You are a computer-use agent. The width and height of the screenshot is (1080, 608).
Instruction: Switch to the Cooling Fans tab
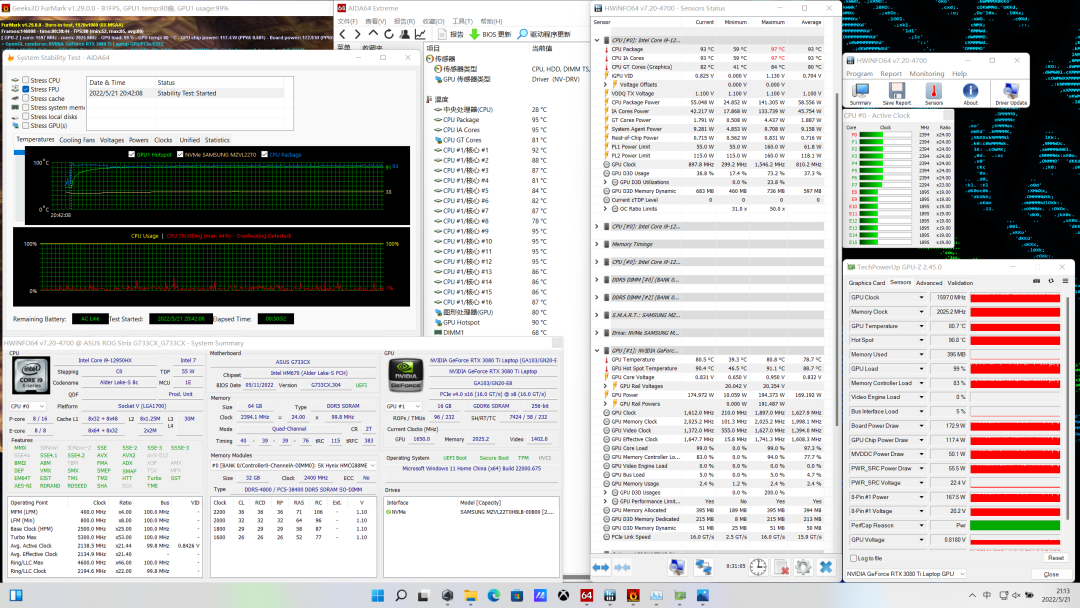(x=77, y=140)
